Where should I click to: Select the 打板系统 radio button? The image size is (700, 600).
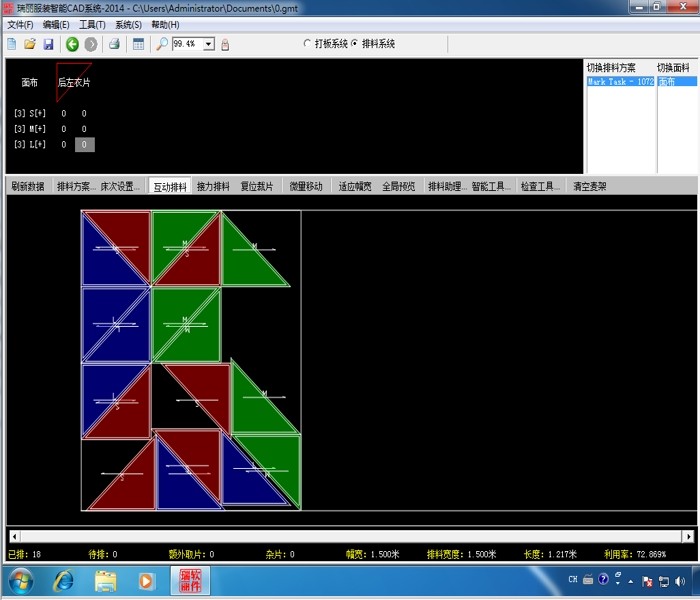(307, 43)
